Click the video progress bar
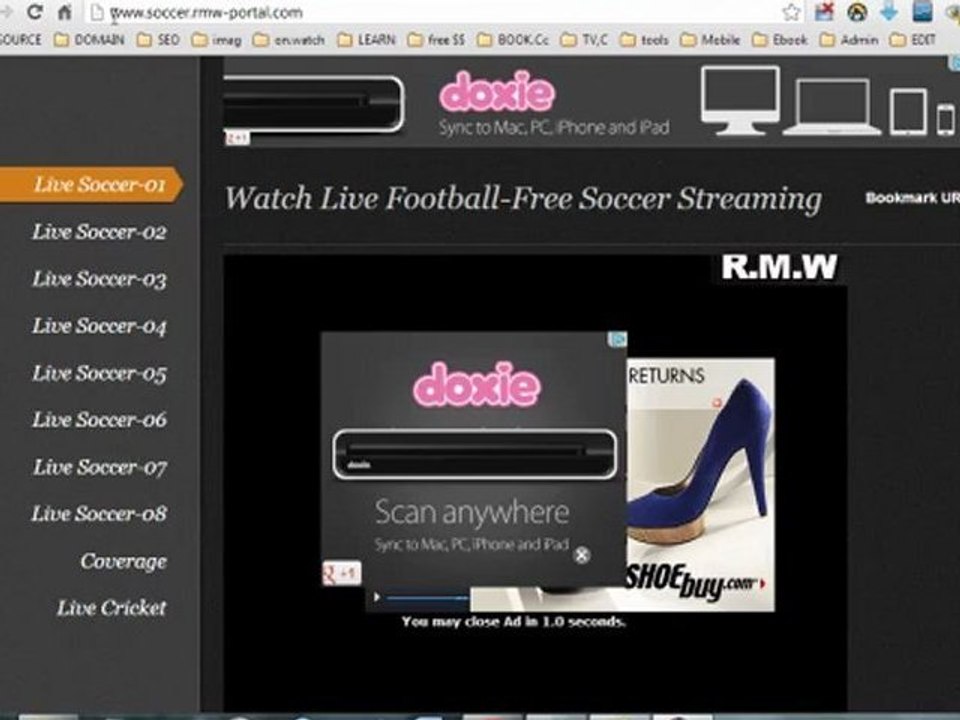 (x=427, y=598)
